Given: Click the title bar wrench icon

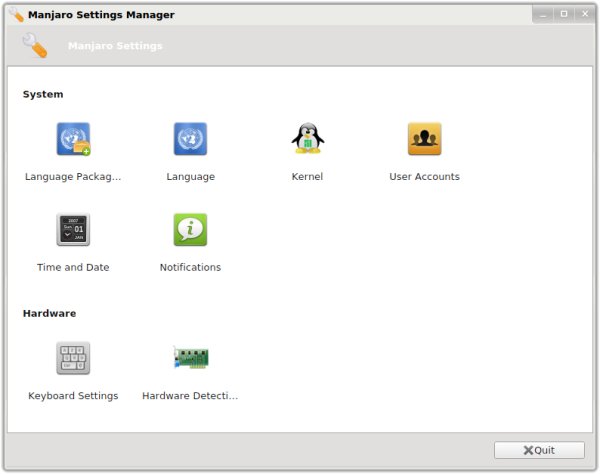Looking at the screenshot, I should [x=16, y=15].
